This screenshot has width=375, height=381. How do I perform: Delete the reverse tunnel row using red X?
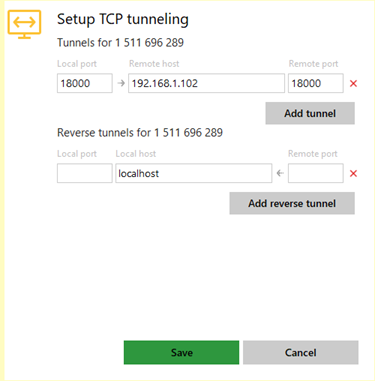click(353, 173)
